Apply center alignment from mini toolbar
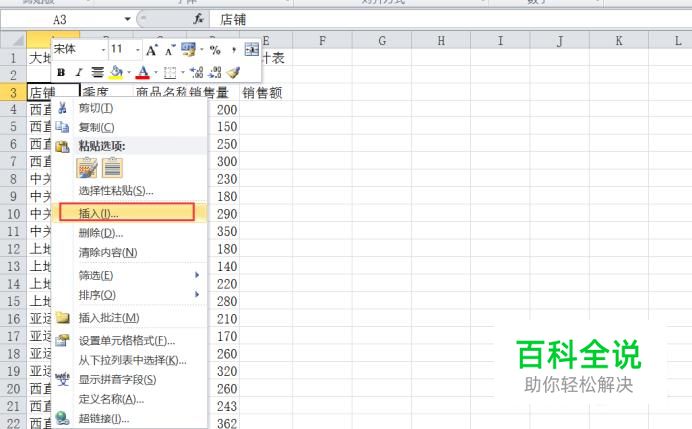 [x=97, y=72]
